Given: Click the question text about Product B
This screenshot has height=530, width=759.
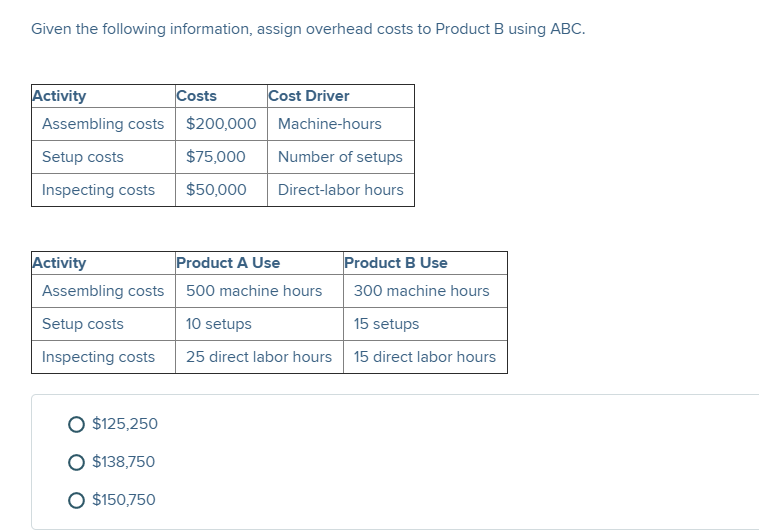Looking at the screenshot, I should 308,29.
